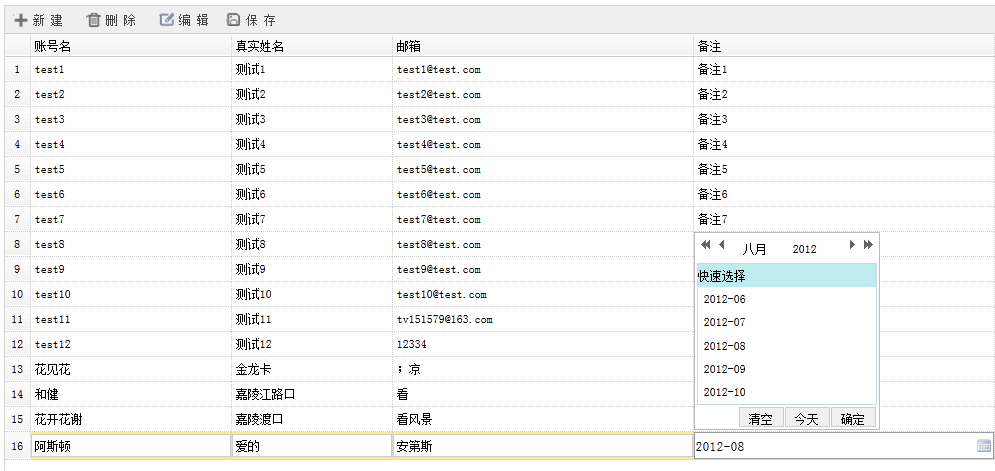
Task: Click the 测试6 real name cell
Action: (x=312, y=194)
